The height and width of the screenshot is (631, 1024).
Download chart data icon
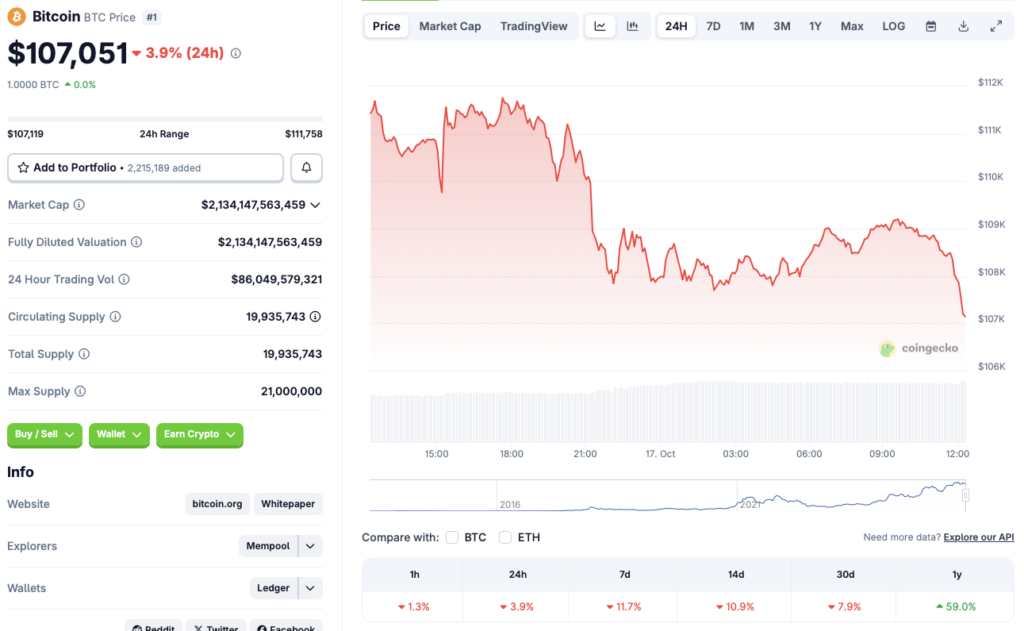pyautogui.click(x=963, y=26)
